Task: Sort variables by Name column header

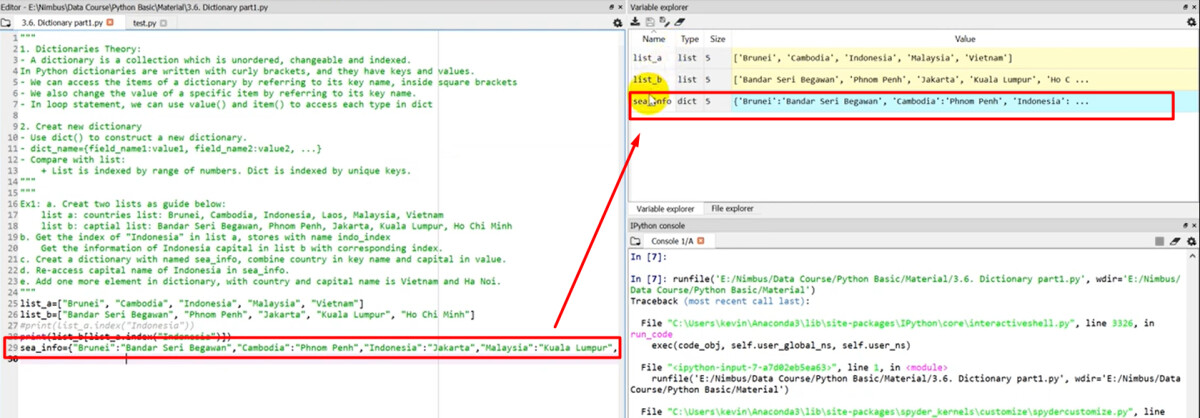Action: tap(654, 39)
